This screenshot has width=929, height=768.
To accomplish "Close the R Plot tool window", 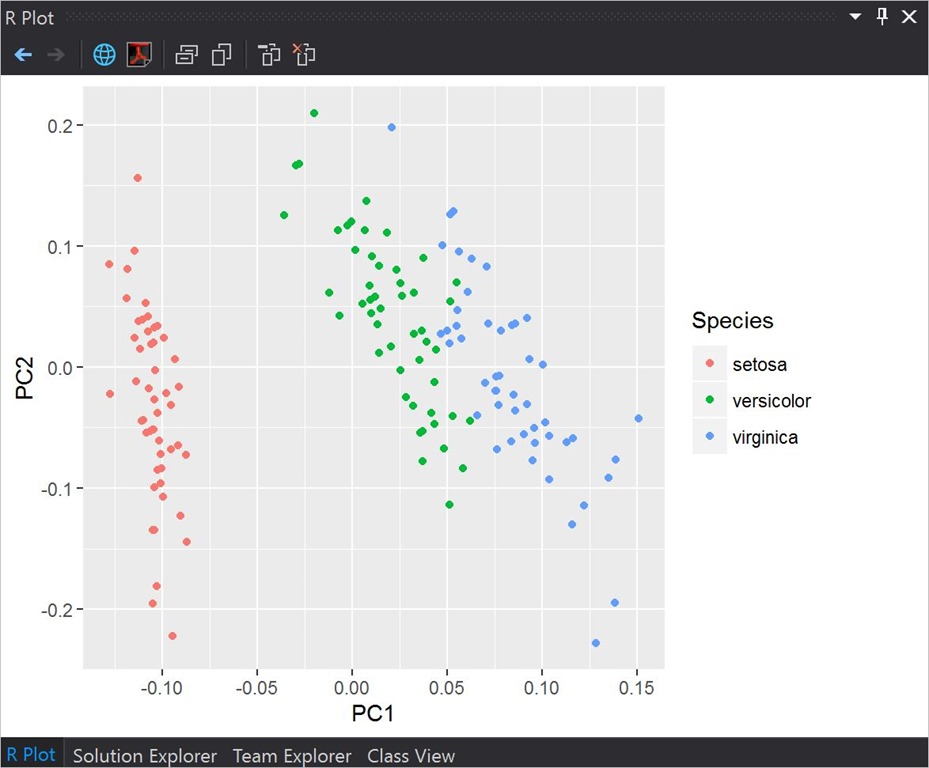I will point(909,17).
